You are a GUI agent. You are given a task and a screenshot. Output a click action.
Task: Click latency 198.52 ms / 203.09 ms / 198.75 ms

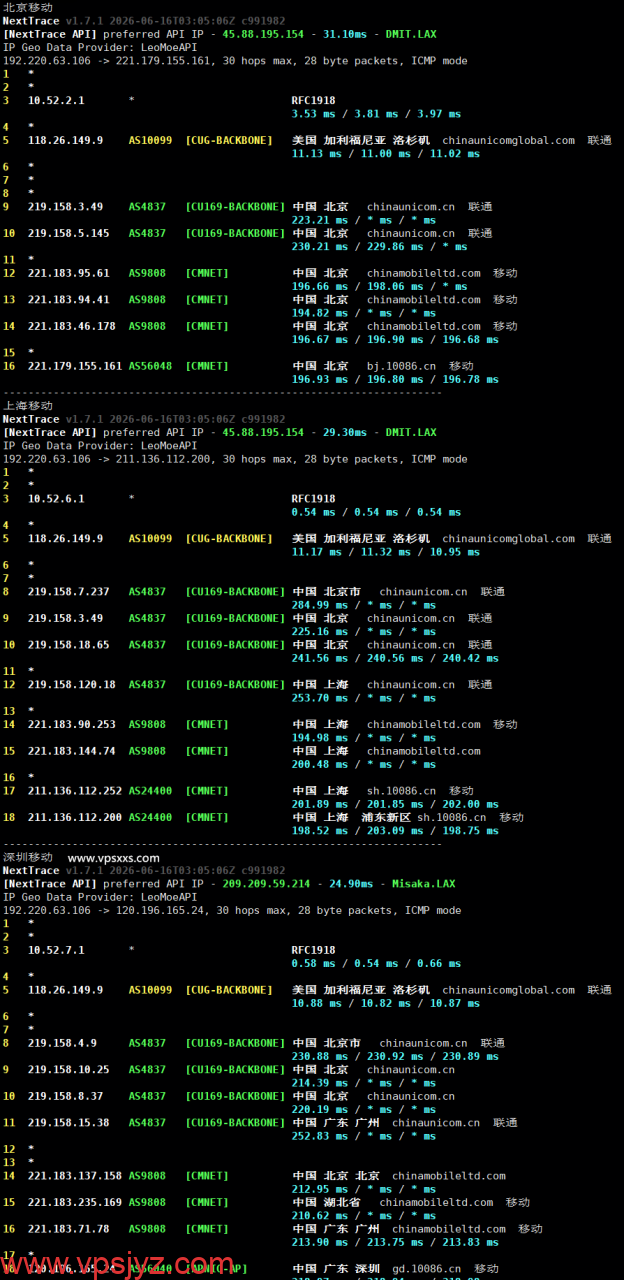click(395, 830)
